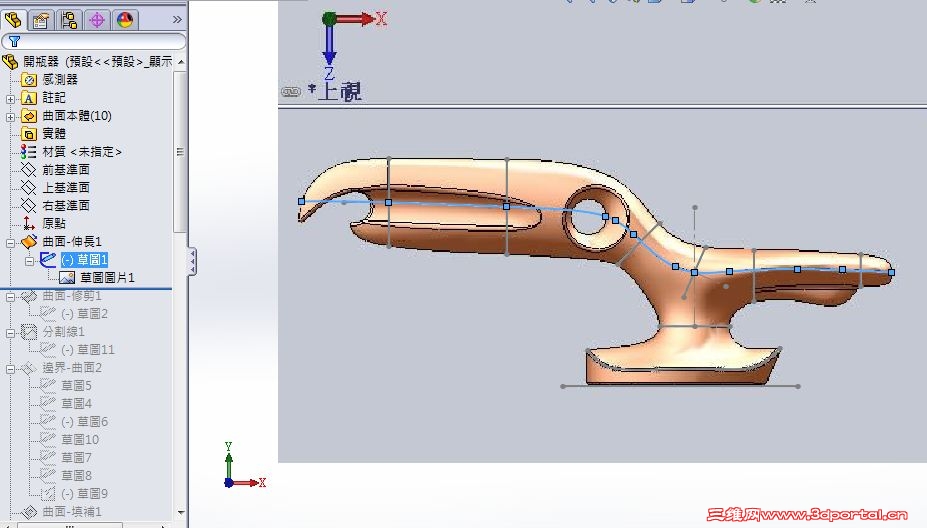
Task: Select the spline endpoint at handle end
Action: coord(892,273)
